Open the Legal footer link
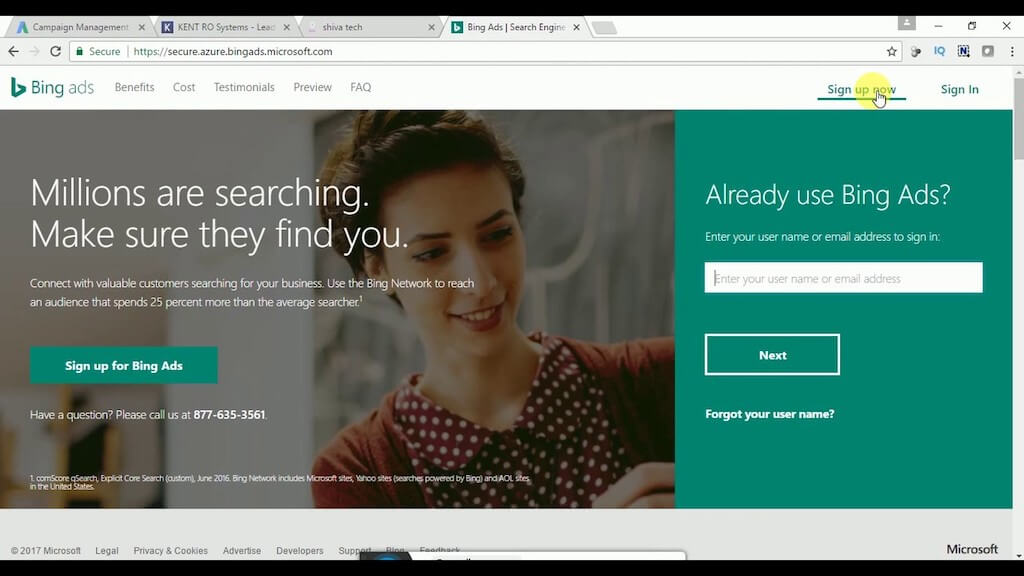This screenshot has width=1024, height=576. click(106, 551)
